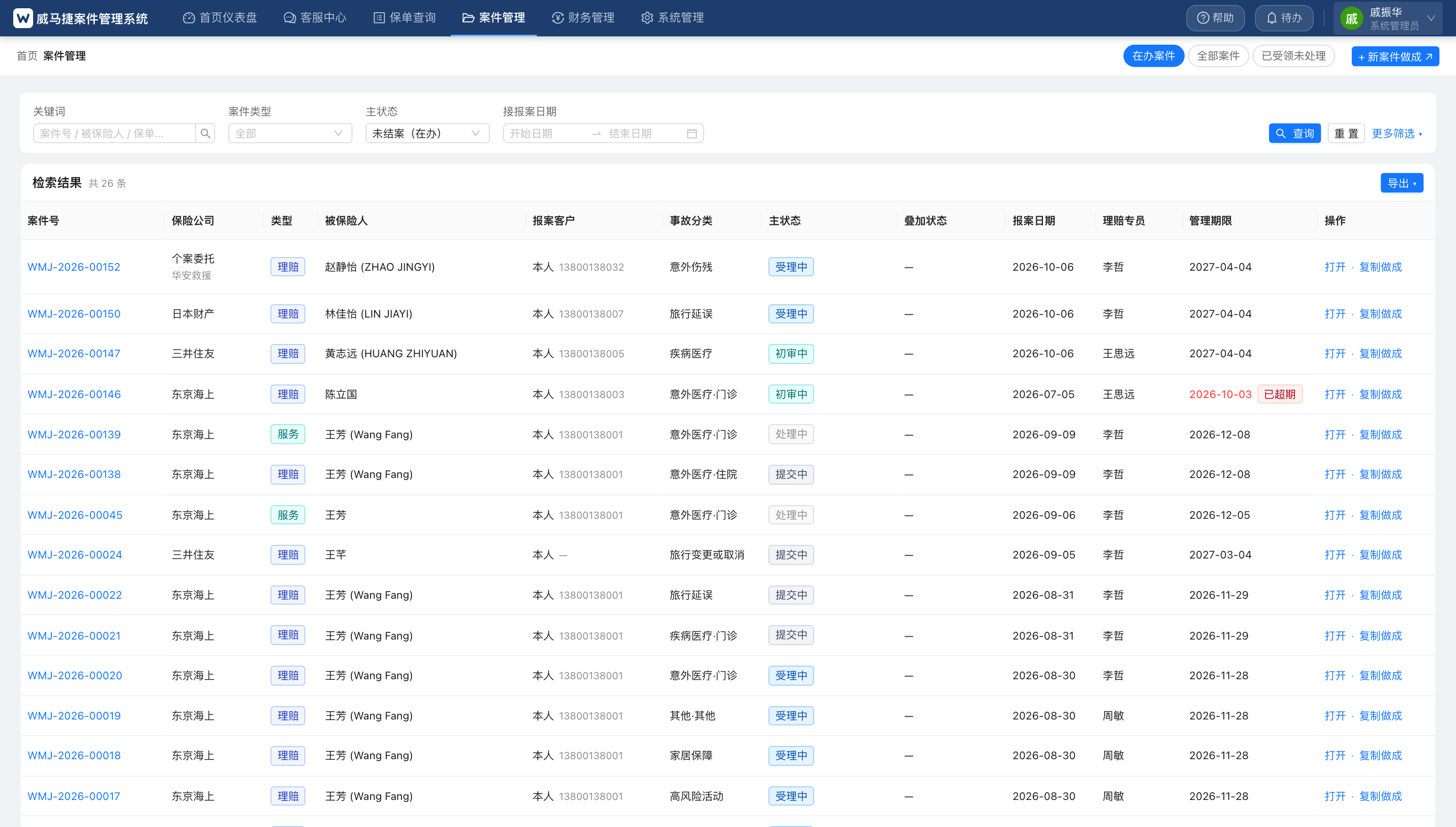Click the 管理期限 column header
This screenshot has width=1456, height=827.
coord(1210,221)
